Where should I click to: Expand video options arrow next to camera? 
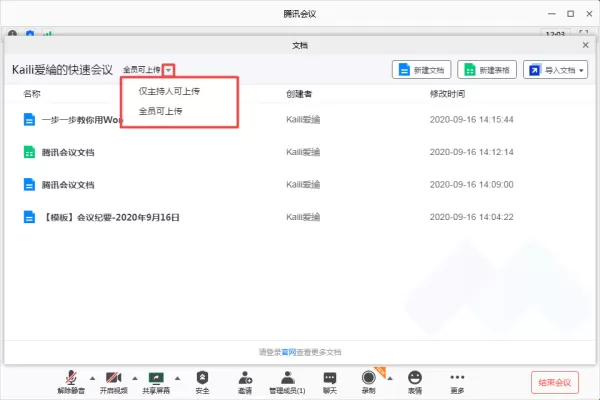pyautogui.click(x=135, y=378)
